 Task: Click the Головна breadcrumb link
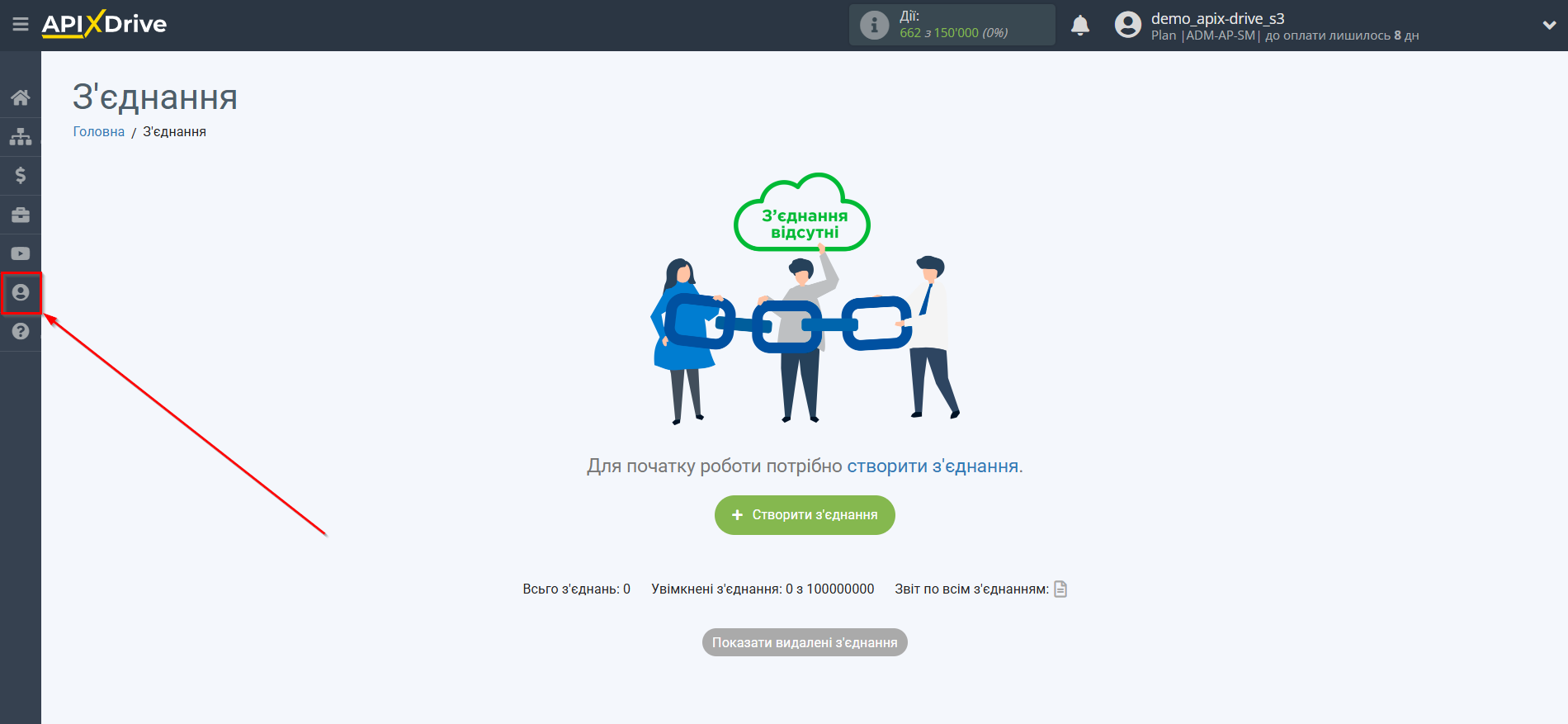click(x=99, y=132)
